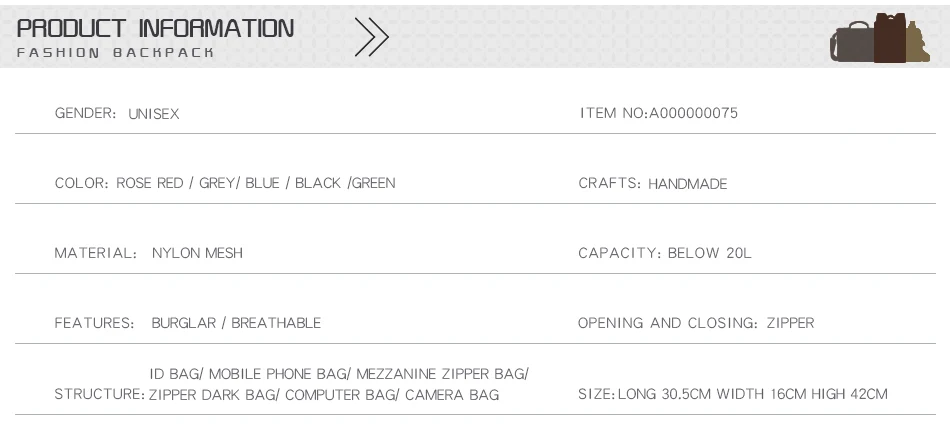This screenshot has width=950, height=427.
Task: Click the brown backpack in bags image
Action: (889, 38)
